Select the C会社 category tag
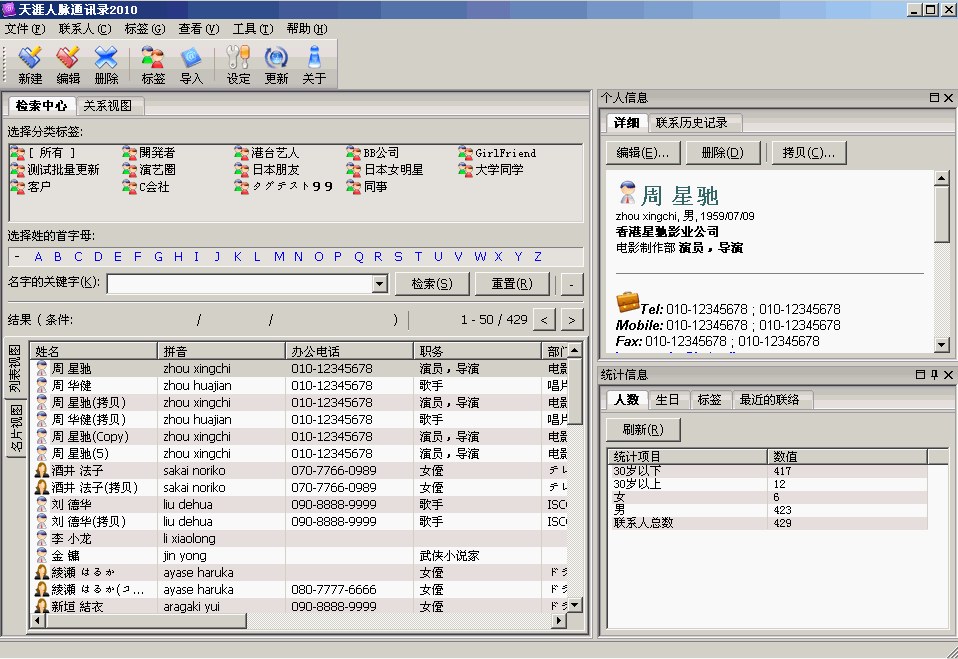The image size is (958, 659). tap(145, 187)
